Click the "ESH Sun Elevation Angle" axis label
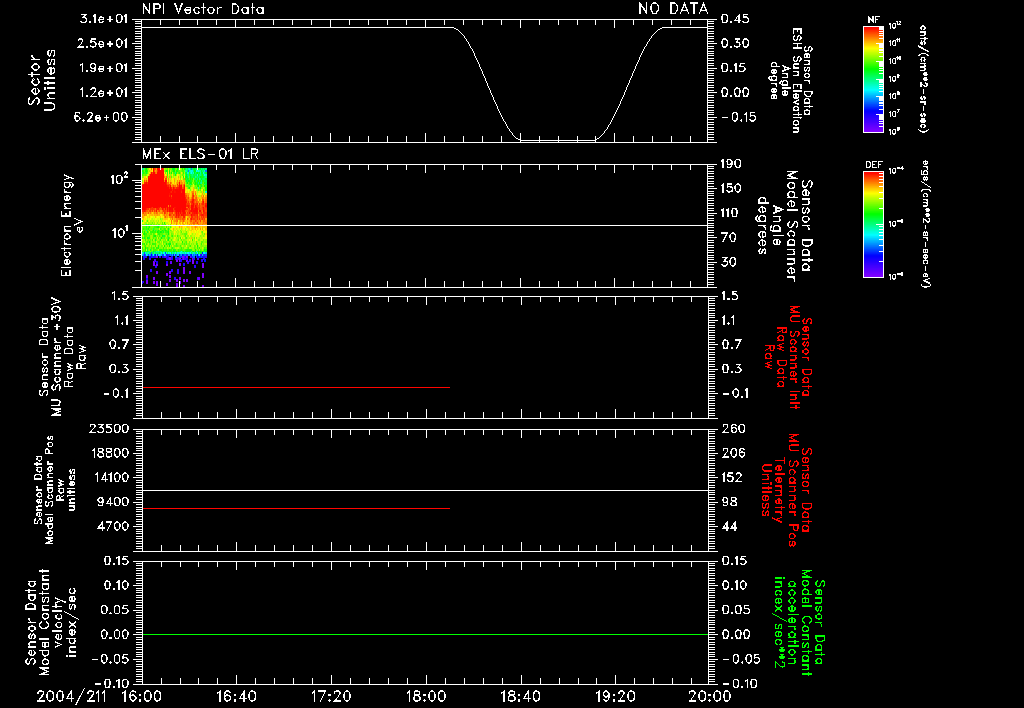This screenshot has width=1024, height=708. point(790,80)
